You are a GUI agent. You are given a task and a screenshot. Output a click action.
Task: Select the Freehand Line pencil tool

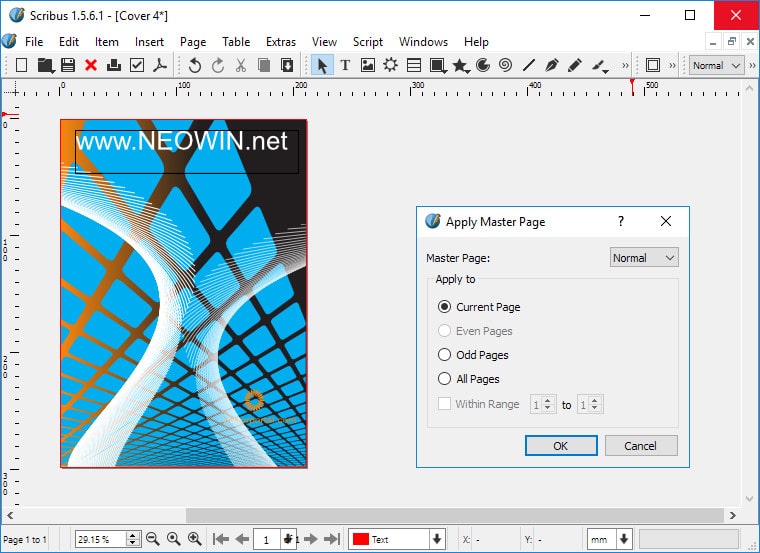(575, 65)
